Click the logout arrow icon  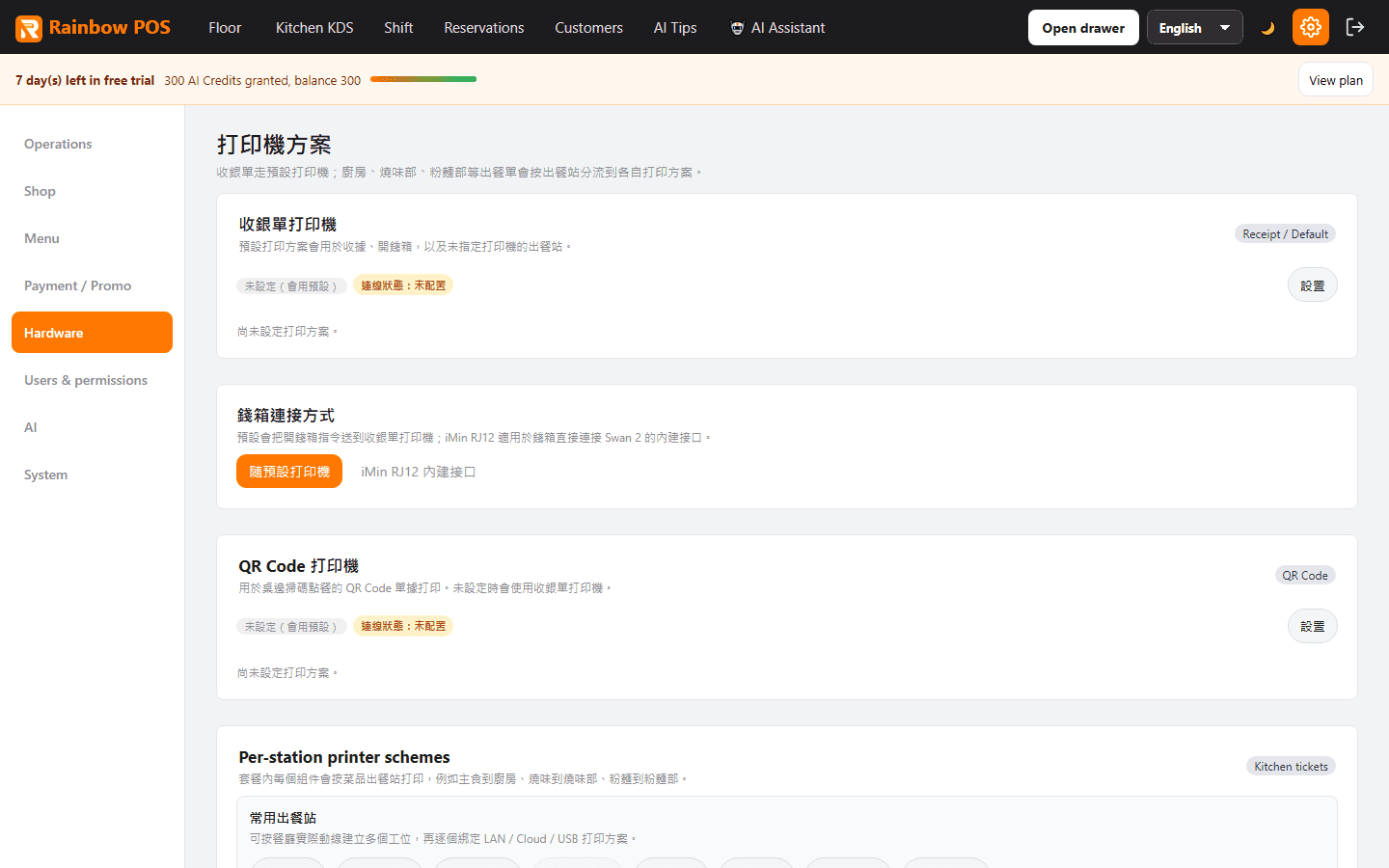tap(1355, 27)
